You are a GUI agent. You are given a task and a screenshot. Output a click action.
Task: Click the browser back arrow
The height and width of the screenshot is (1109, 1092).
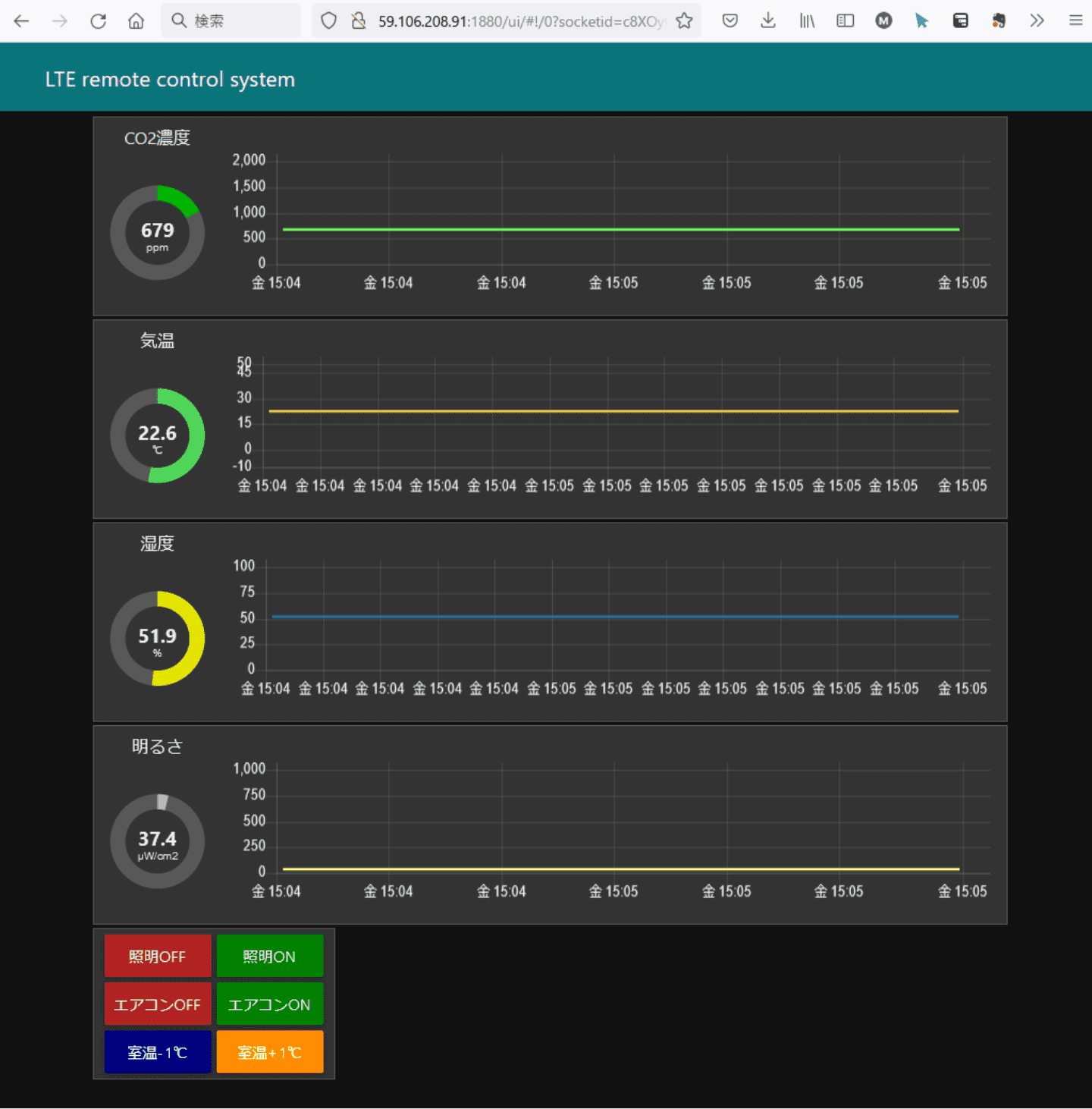tap(21, 21)
